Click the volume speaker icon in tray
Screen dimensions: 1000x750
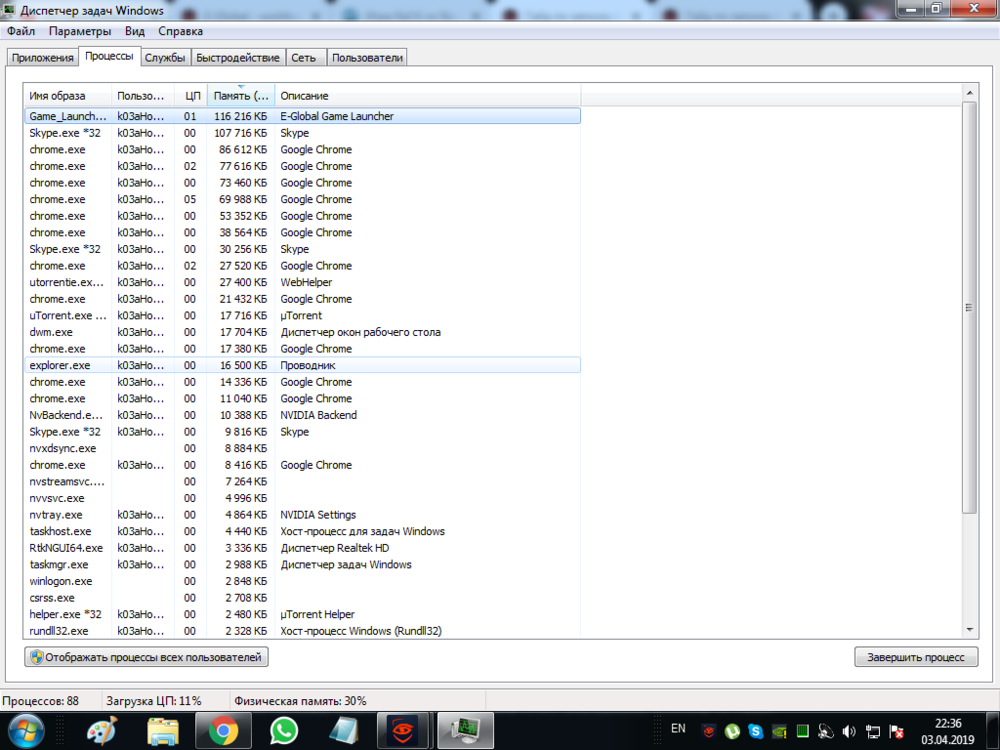tap(849, 731)
